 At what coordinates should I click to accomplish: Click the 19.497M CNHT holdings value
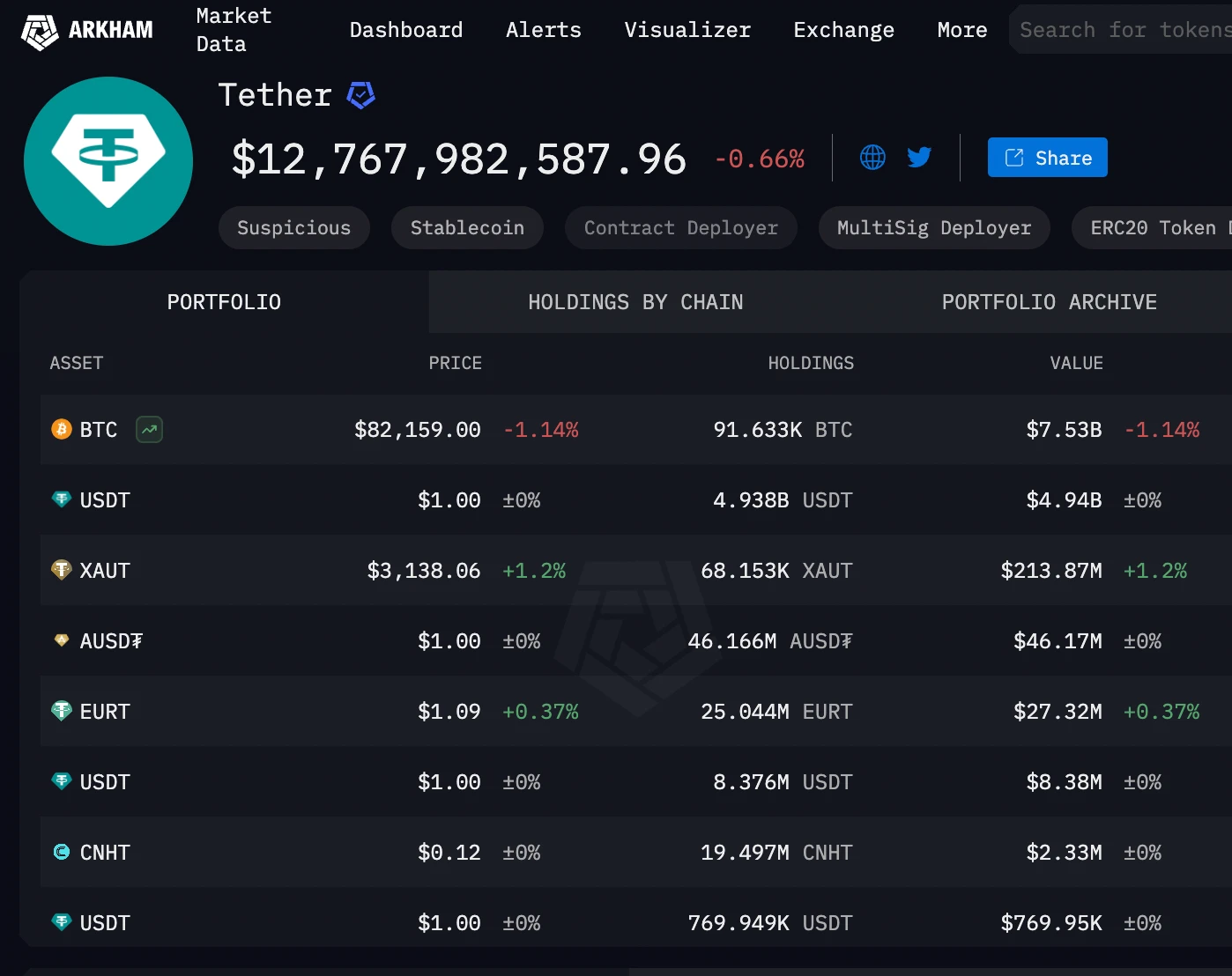(776, 853)
